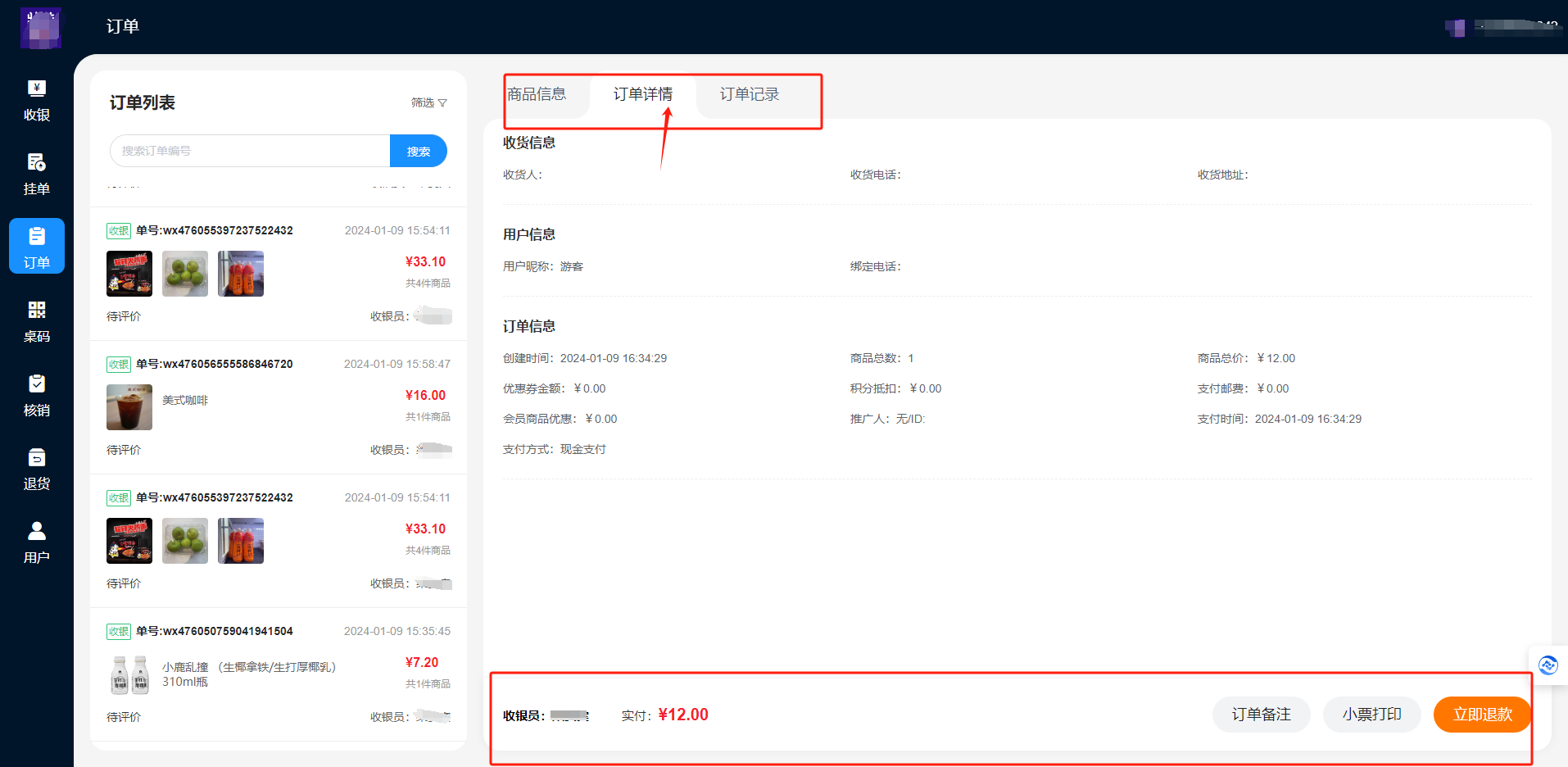The width and height of the screenshot is (1568, 767).
Task: Open the 退货 returns sidebar icon
Action: click(x=37, y=469)
